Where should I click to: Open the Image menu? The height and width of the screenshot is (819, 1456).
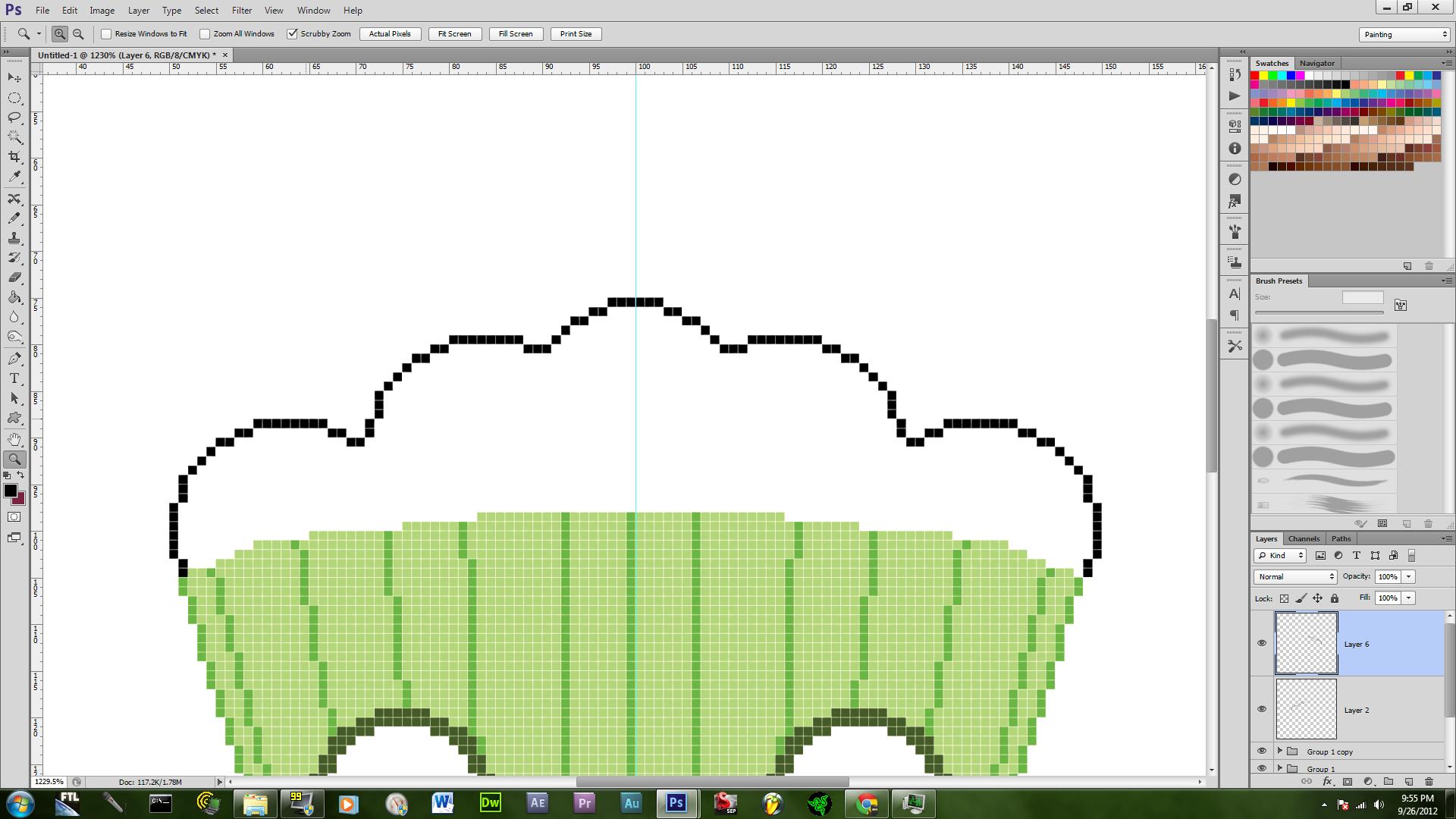pos(102,11)
